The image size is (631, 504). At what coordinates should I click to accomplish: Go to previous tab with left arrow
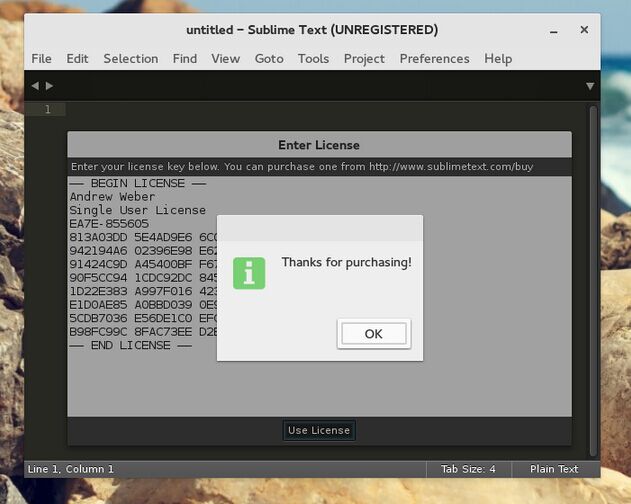[35, 86]
